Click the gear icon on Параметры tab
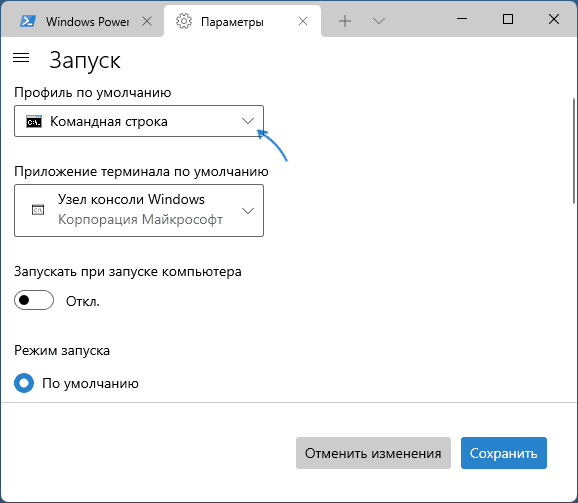578x503 pixels. pyautogui.click(x=184, y=21)
